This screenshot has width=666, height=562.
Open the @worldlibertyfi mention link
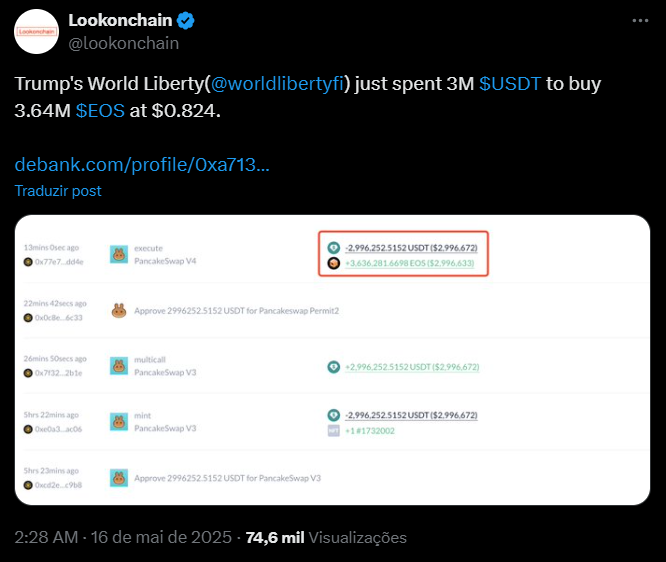pyautogui.click(x=278, y=84)
